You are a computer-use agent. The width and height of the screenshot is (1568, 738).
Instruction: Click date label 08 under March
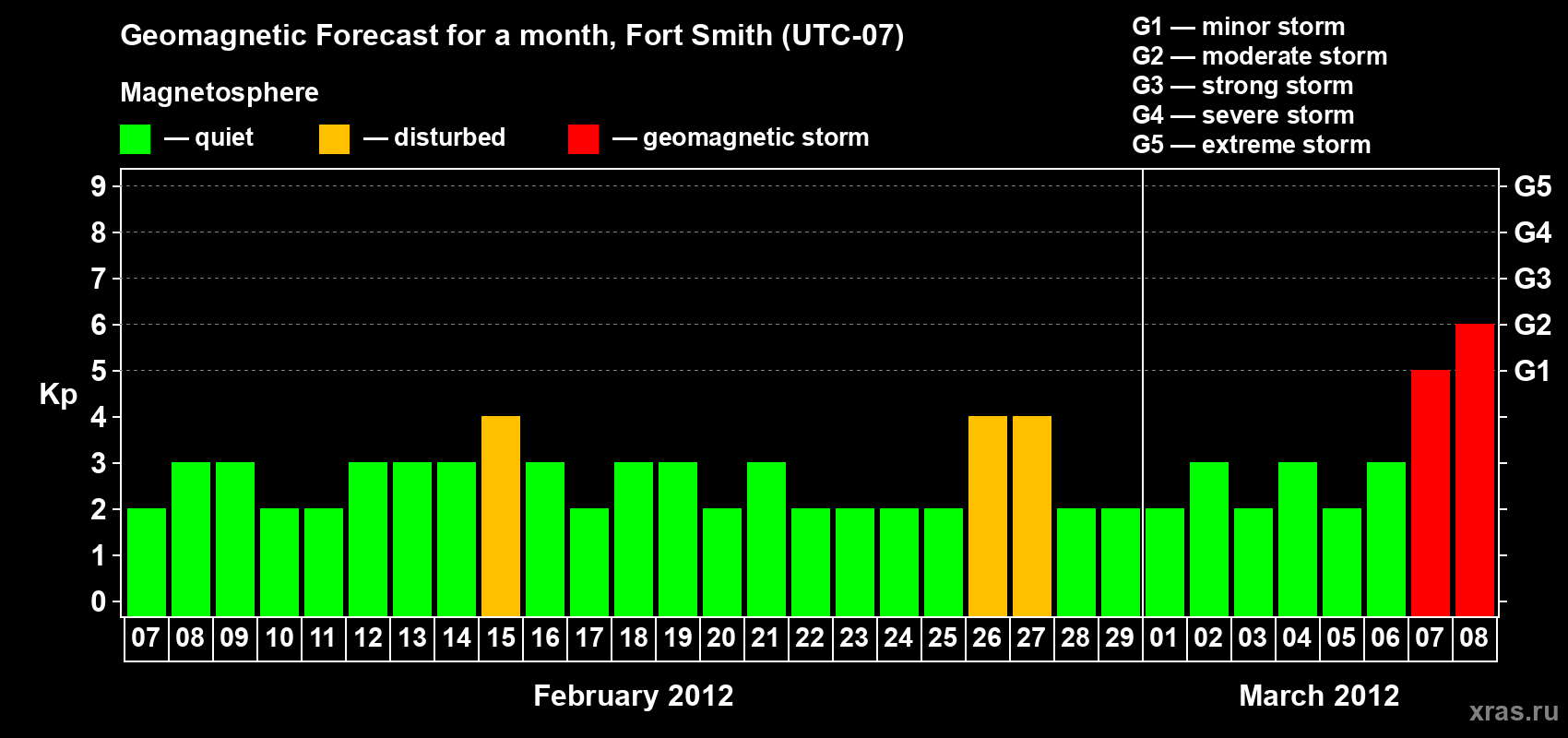tap(1474, 637)
